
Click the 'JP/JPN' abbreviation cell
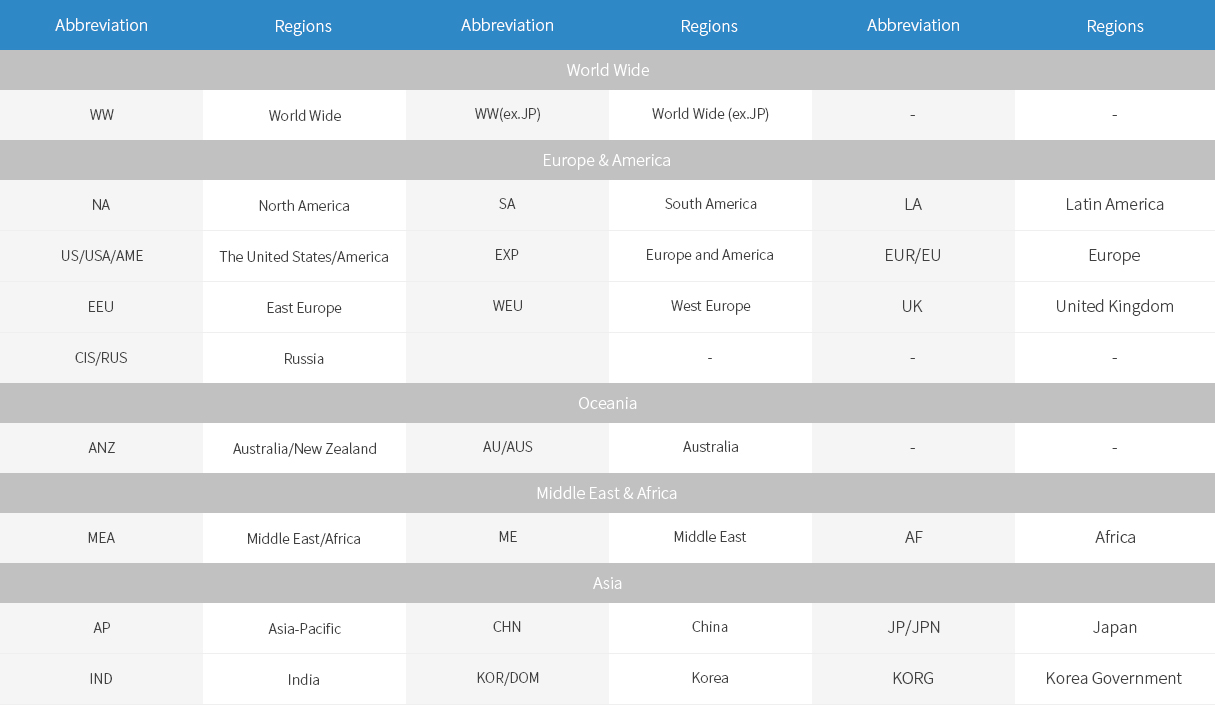click(x=913, y=627)
